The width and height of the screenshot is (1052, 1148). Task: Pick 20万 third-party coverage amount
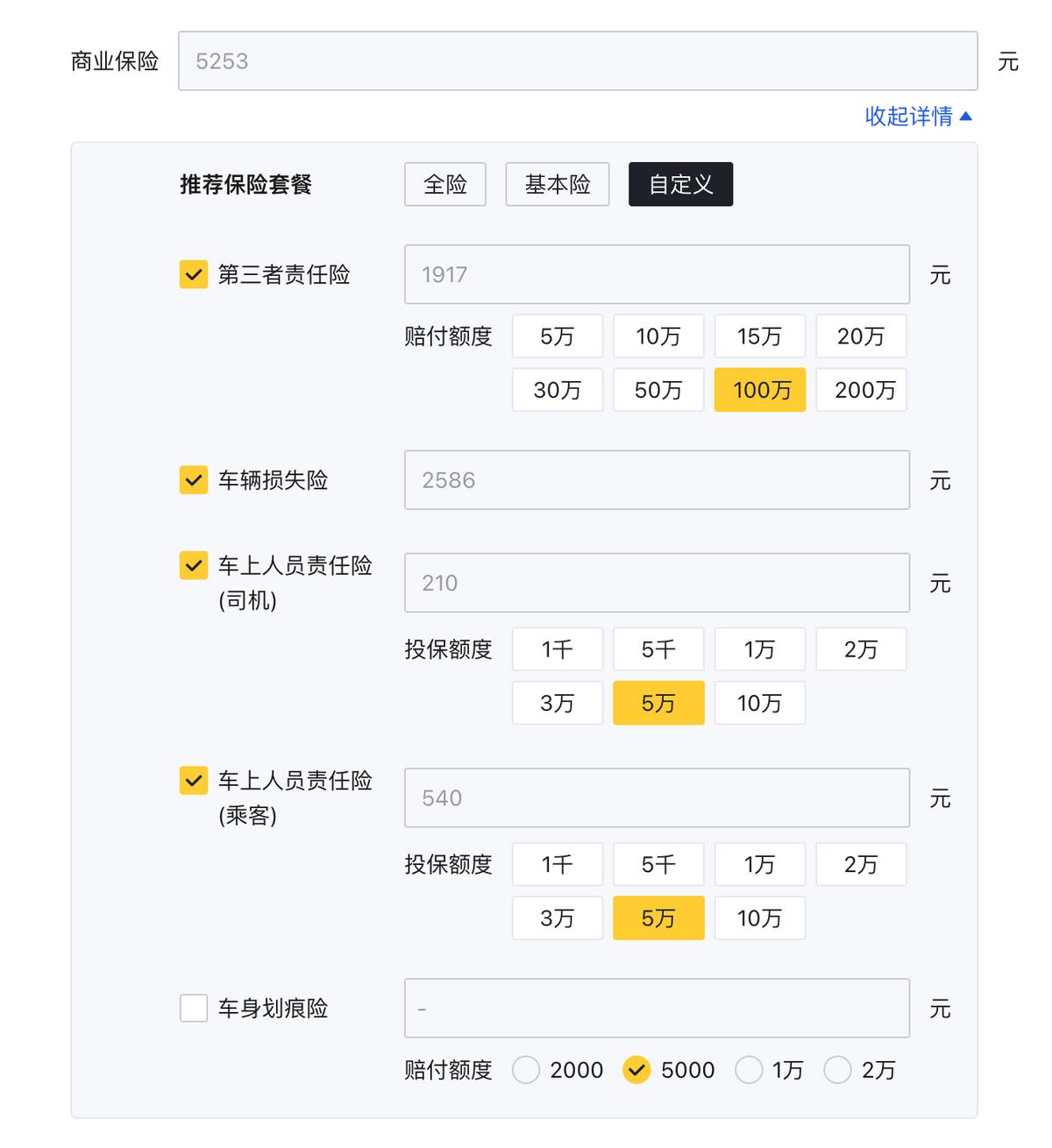(861, 337)
